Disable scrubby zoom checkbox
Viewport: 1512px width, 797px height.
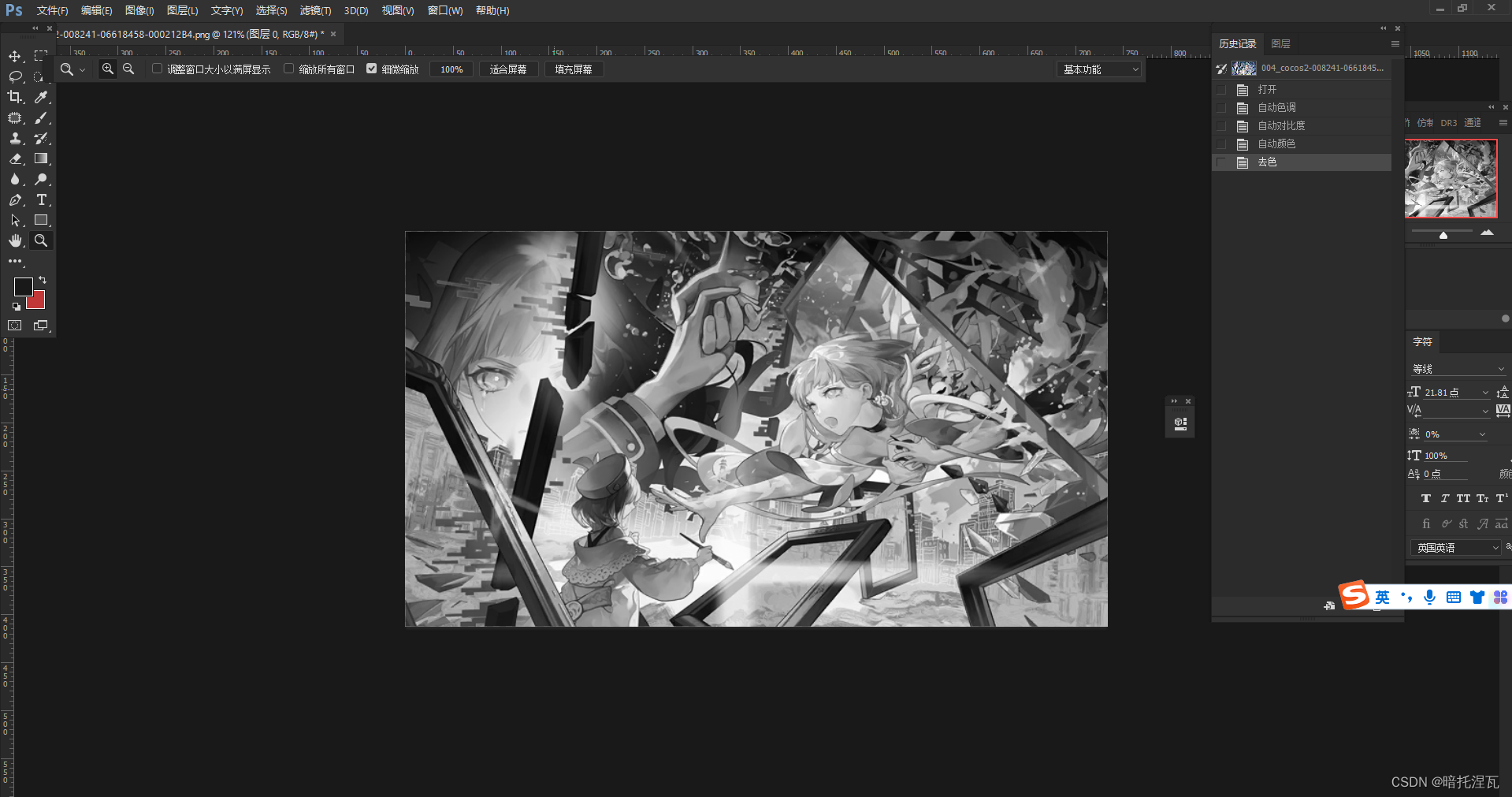coord(371,69)
